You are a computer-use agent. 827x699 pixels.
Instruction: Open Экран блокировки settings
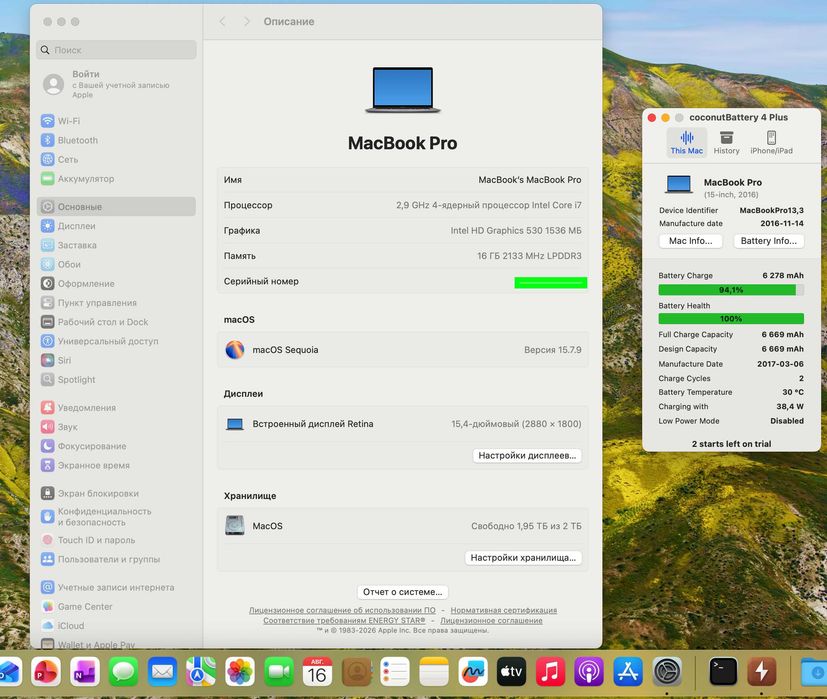pyautogui.click(x=117, y=493)
